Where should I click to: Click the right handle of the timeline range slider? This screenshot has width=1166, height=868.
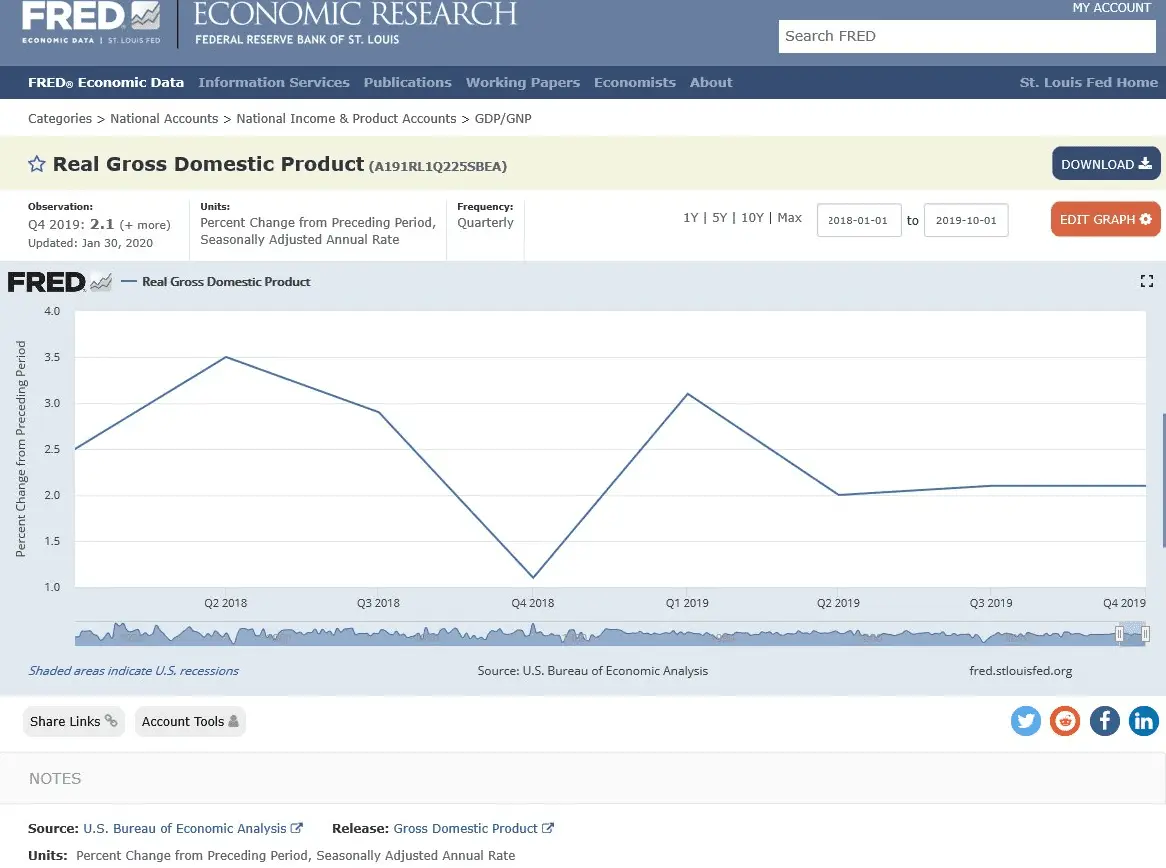tap(1145, 634)
